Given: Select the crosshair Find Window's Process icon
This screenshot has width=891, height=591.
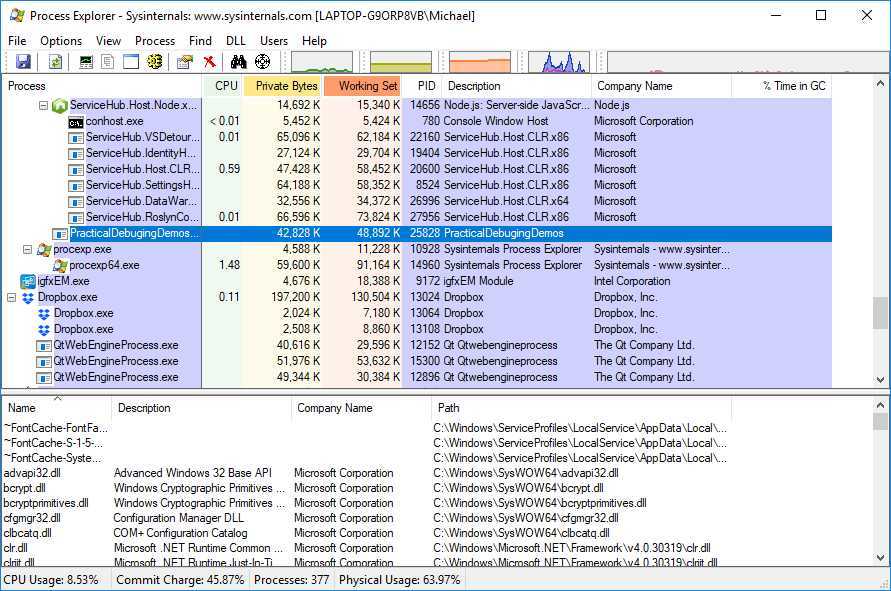Looking at the screenshot, I should tap(263, 61).
